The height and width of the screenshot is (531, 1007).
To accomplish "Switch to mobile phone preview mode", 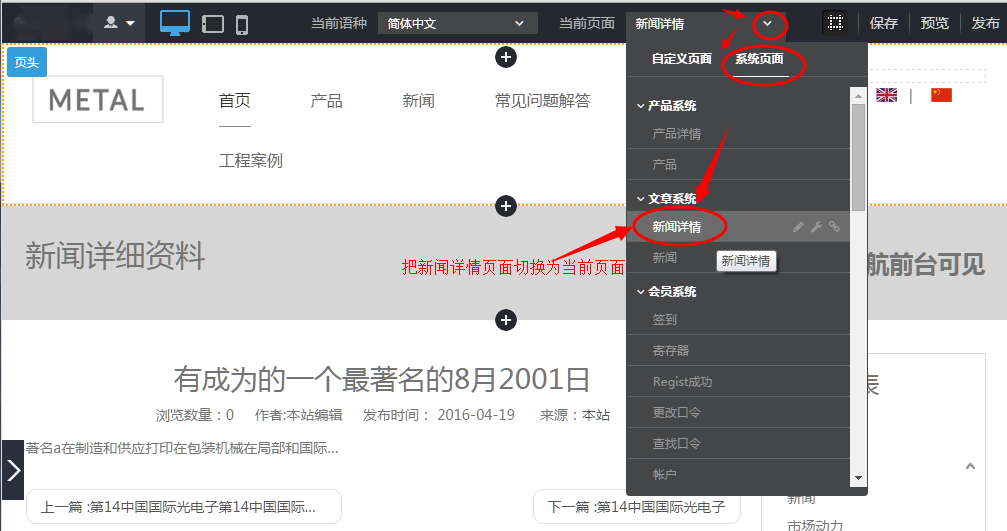I will pyautogui.click(x=242, y=23).
